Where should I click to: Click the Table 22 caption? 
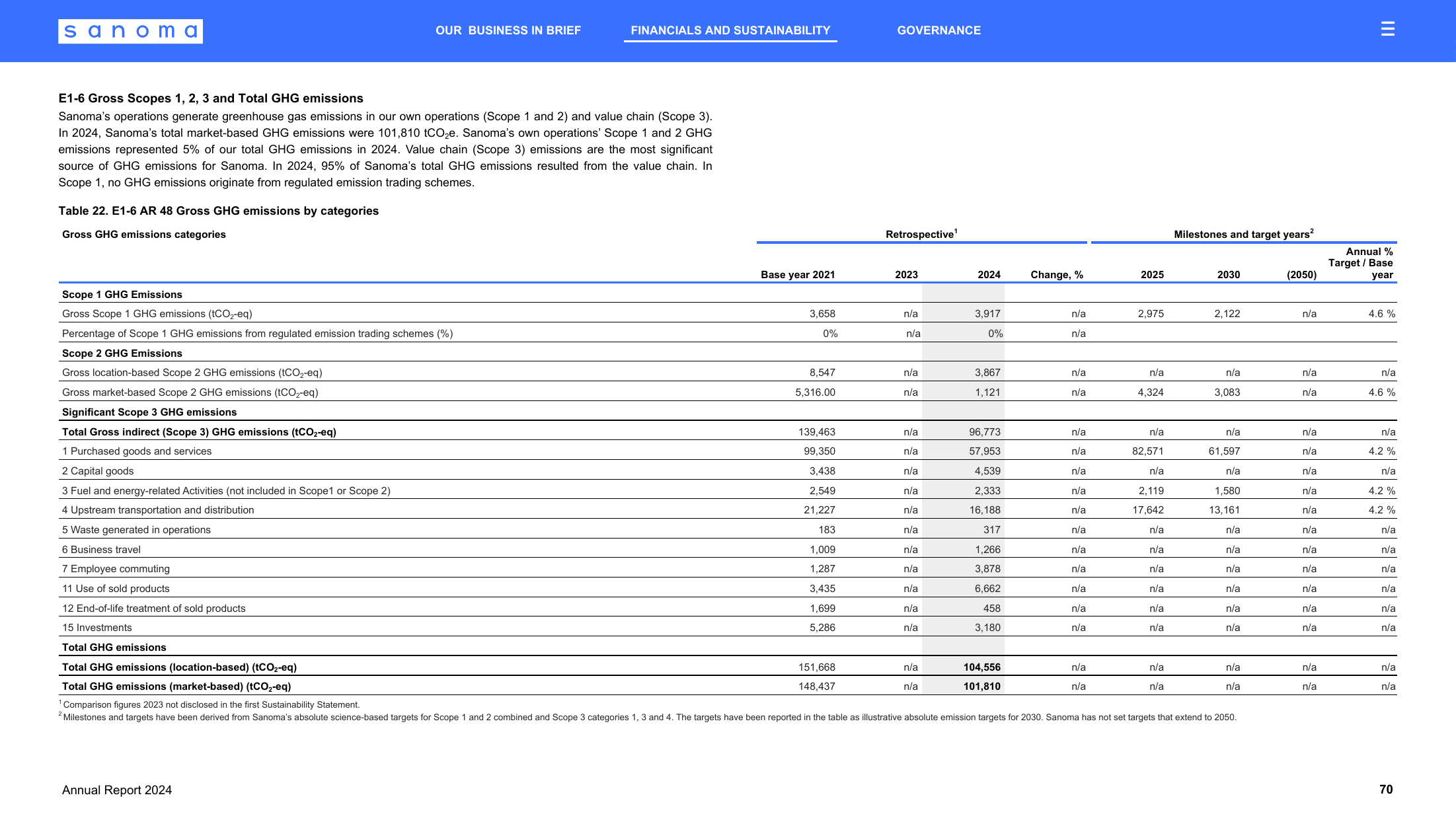pos(219,211)
